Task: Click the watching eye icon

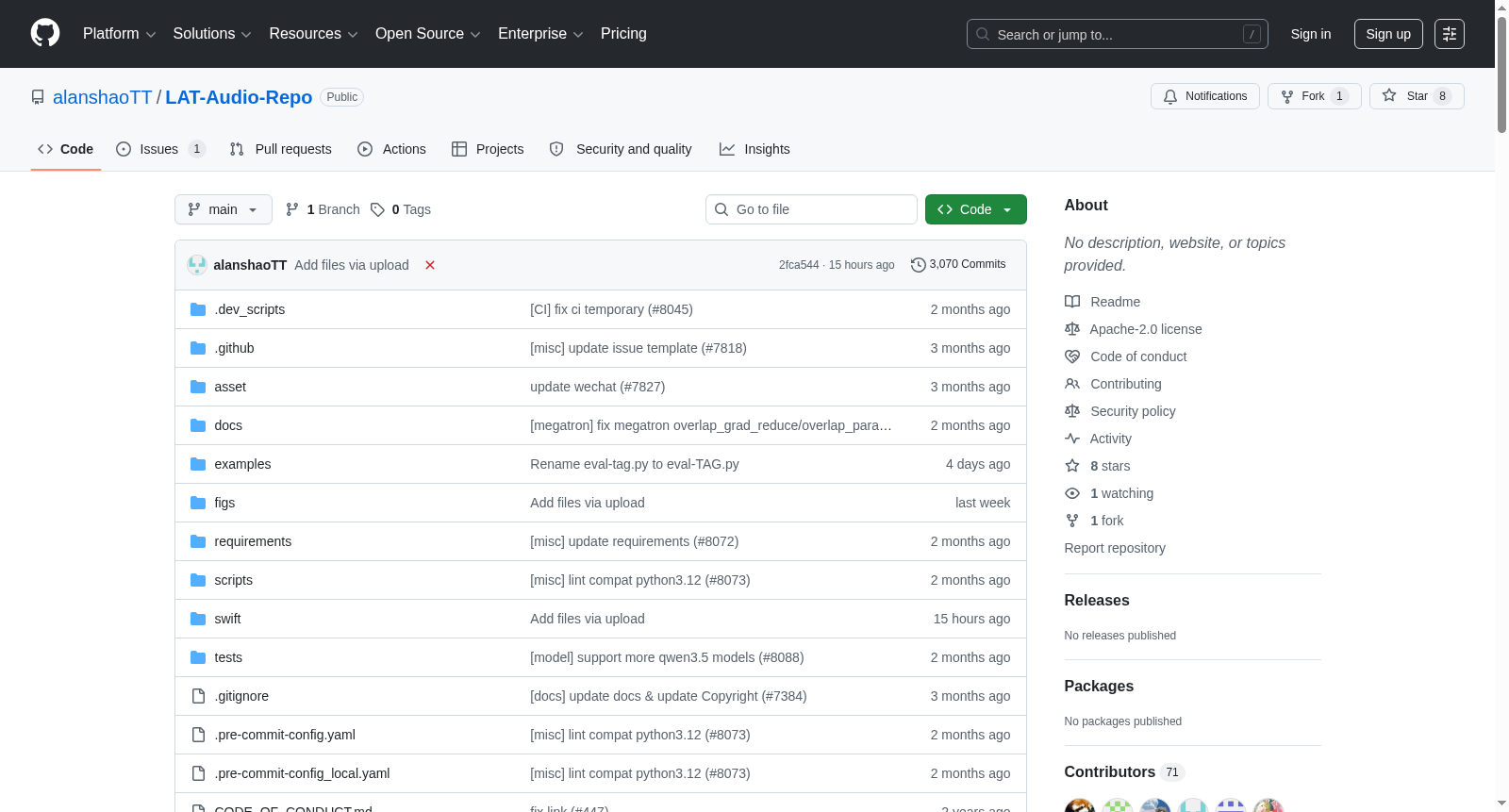Action: click(x=1072, y=493)
